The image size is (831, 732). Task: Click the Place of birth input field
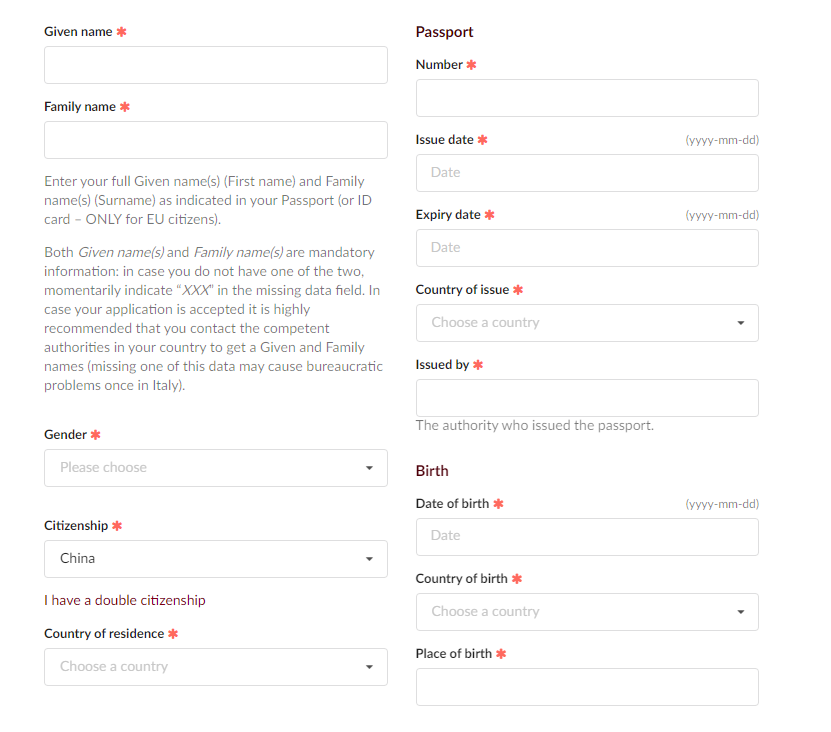tap(587, 687)
